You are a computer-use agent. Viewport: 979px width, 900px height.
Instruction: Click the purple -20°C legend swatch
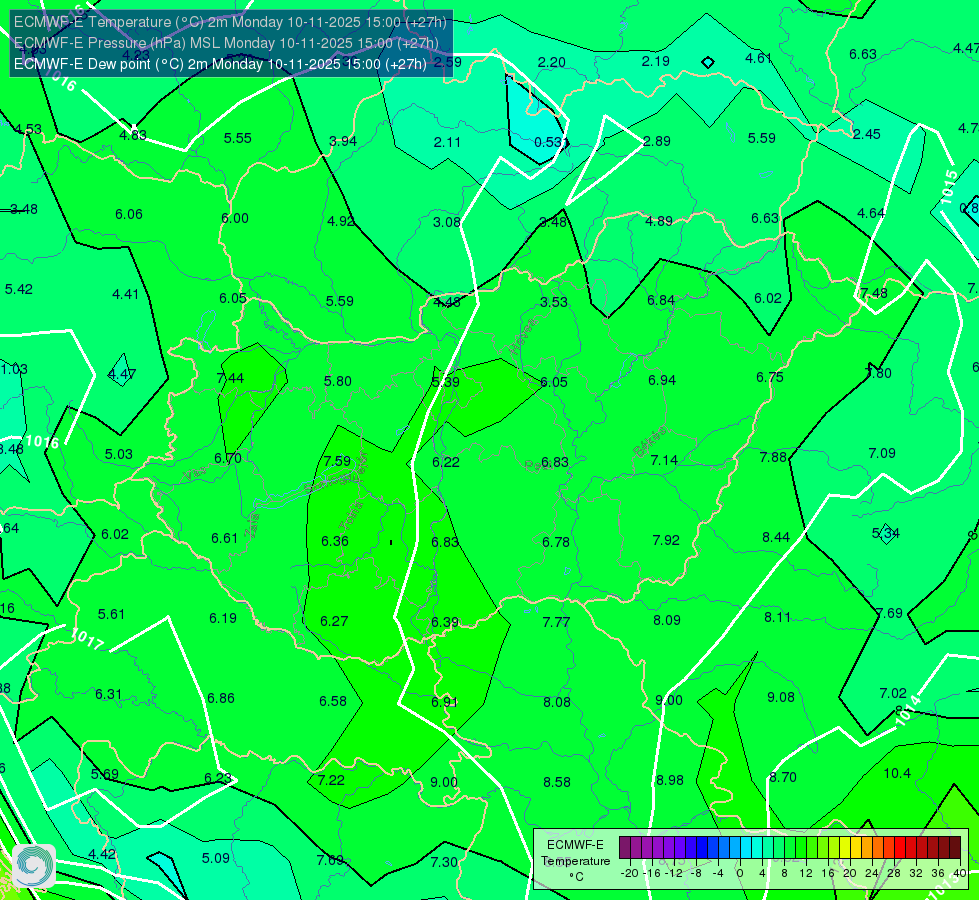point(625,848)
